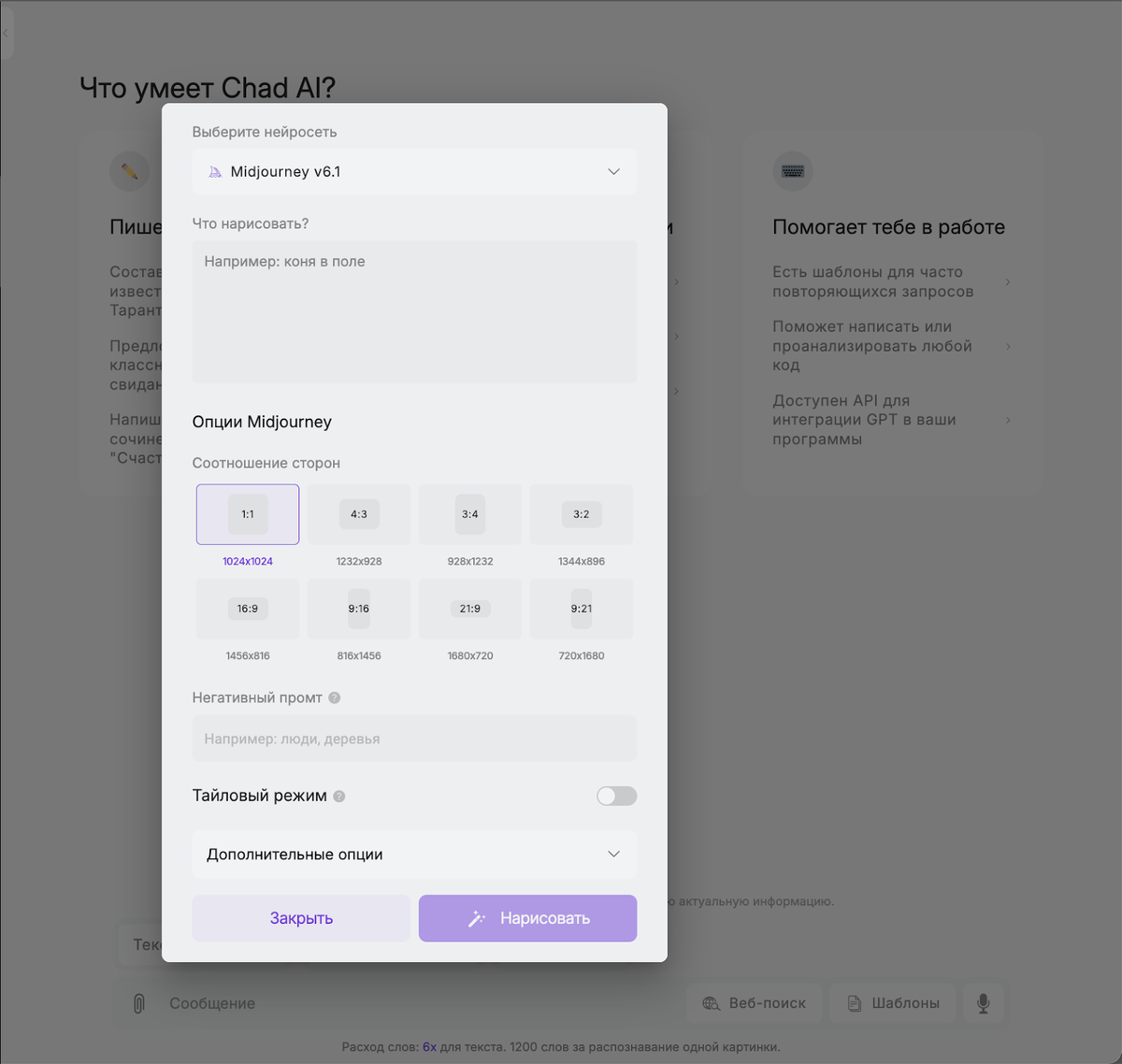1122x1064 pixels.
Task: Click the pencil icon on the writing card
Action: coord(130,171)
